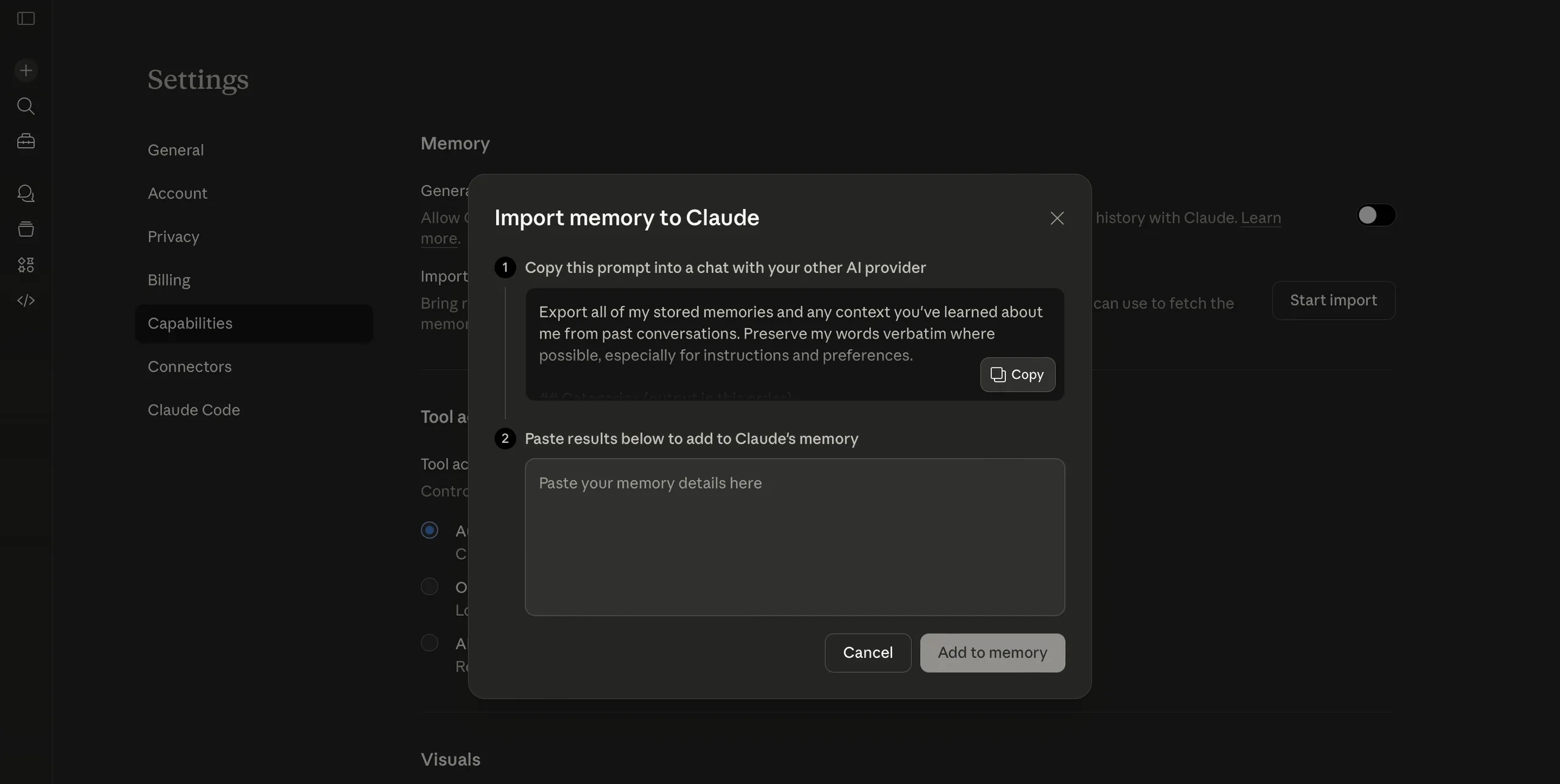Toggle the memory generation switch
Image resolution: width=1560 pixels, height=784 pixels.
[x=1375, y=215]
